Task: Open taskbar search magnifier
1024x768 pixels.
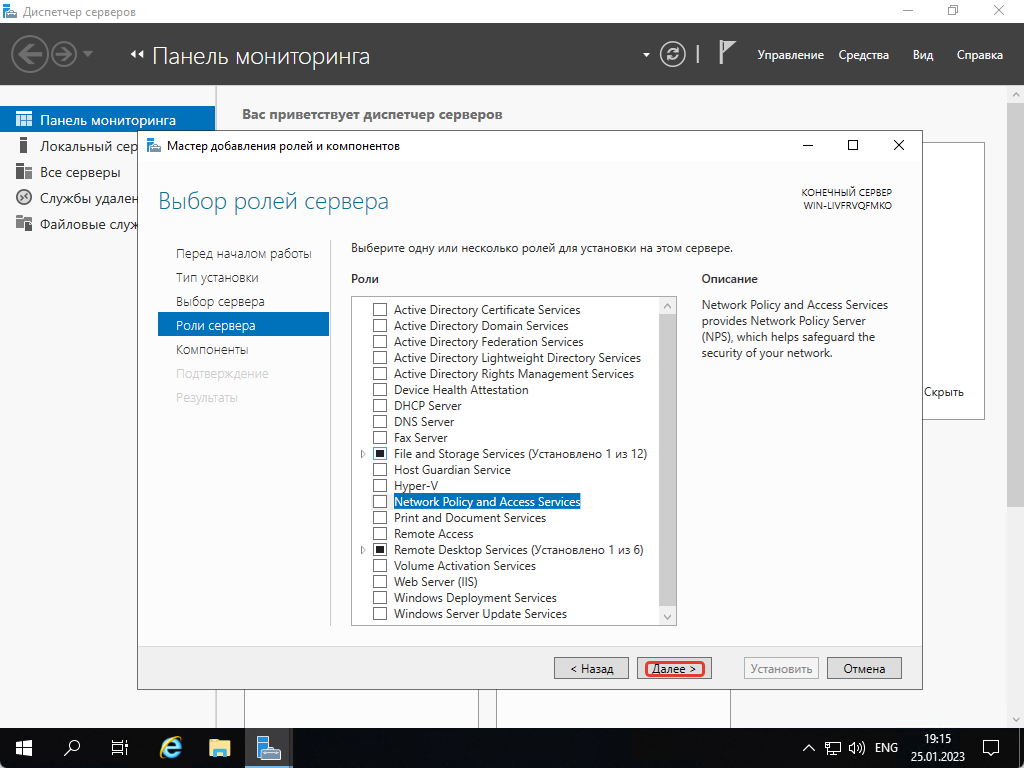Action: coord(72,748)
